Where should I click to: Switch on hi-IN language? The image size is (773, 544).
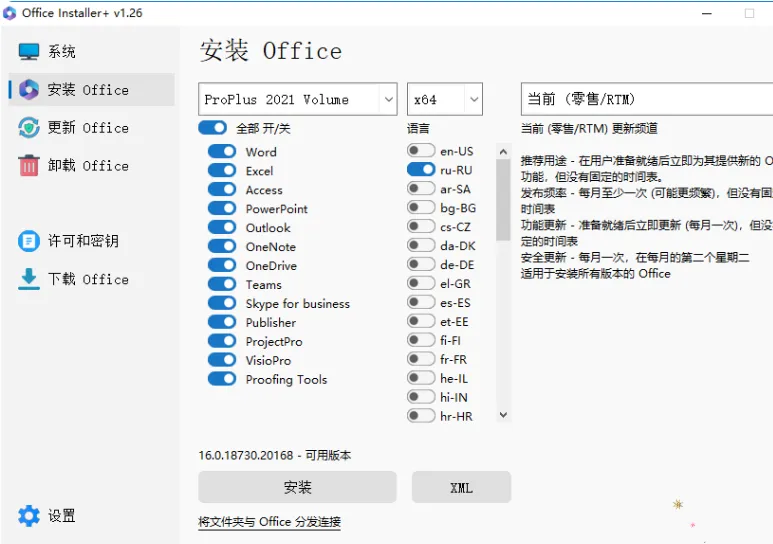(x=421, y=396)
